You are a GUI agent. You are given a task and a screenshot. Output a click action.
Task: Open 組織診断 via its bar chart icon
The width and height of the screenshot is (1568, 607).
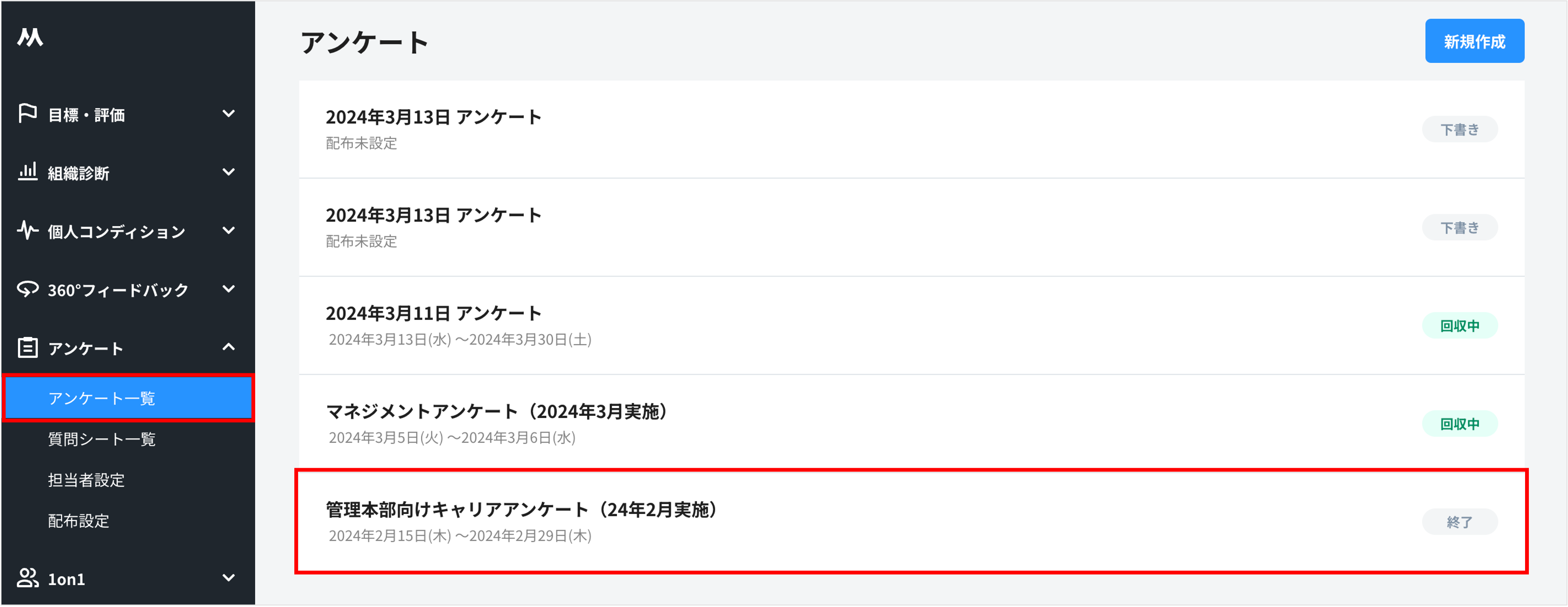27,172
